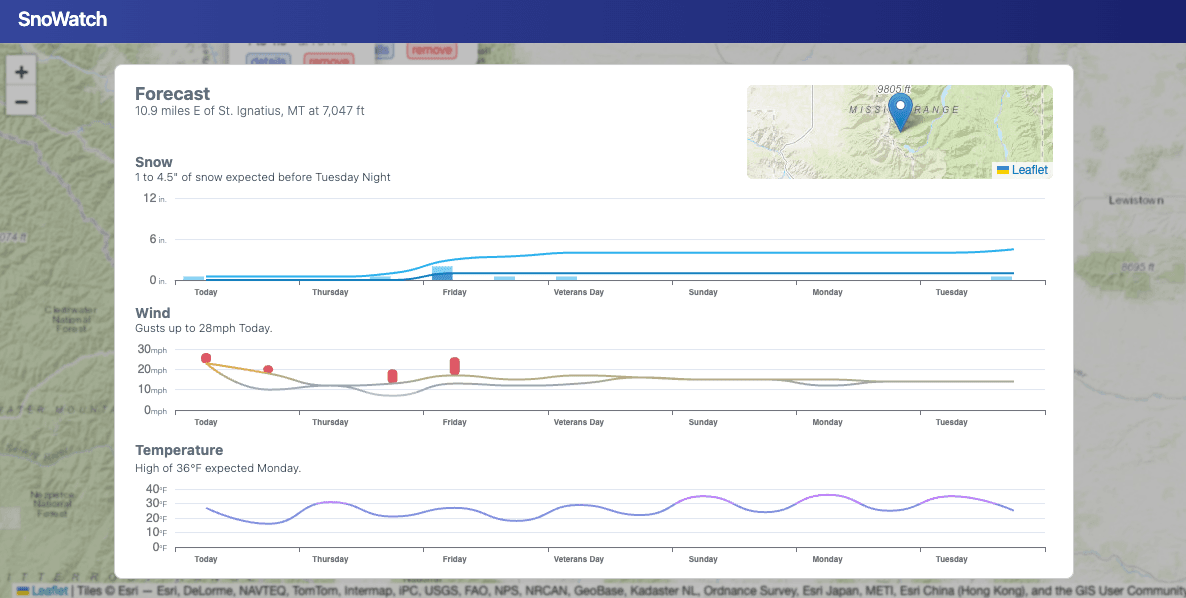Select the red gust marker between Today and Thursday
Viewport: 1186px width, 598px height.
[x=268, y=369]
